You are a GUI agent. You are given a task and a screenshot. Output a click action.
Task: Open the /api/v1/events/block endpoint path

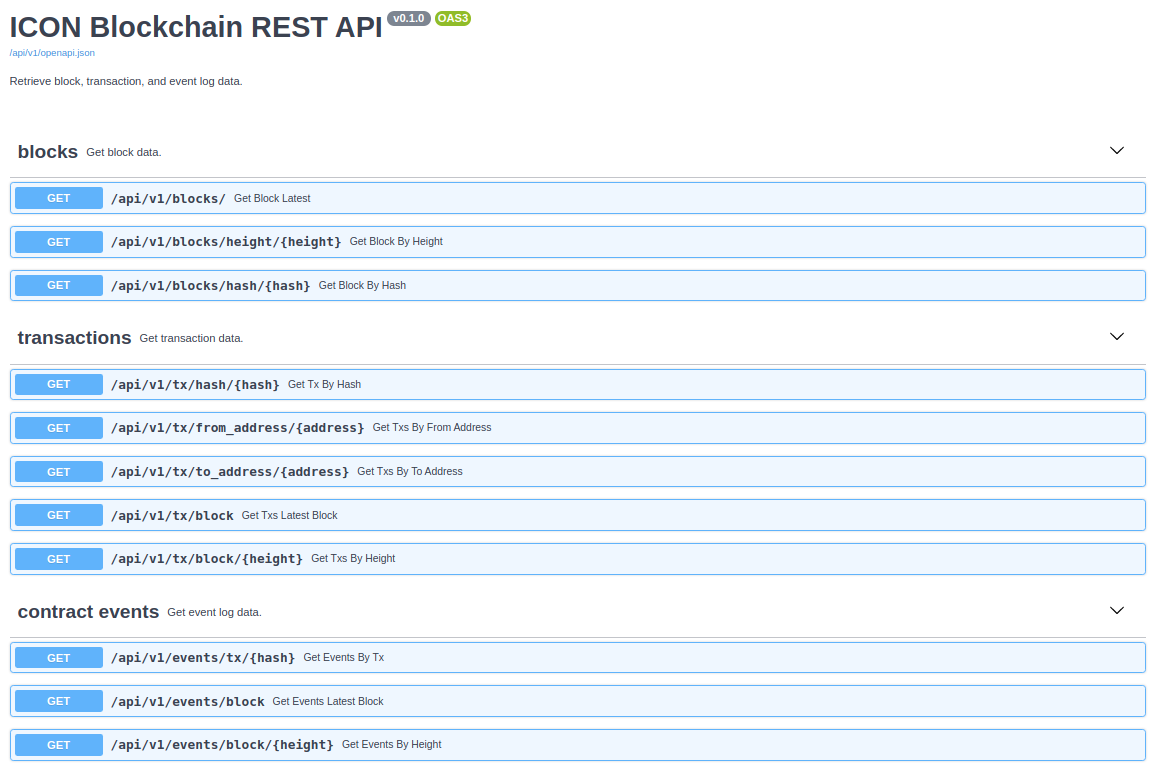coord(188,702)
